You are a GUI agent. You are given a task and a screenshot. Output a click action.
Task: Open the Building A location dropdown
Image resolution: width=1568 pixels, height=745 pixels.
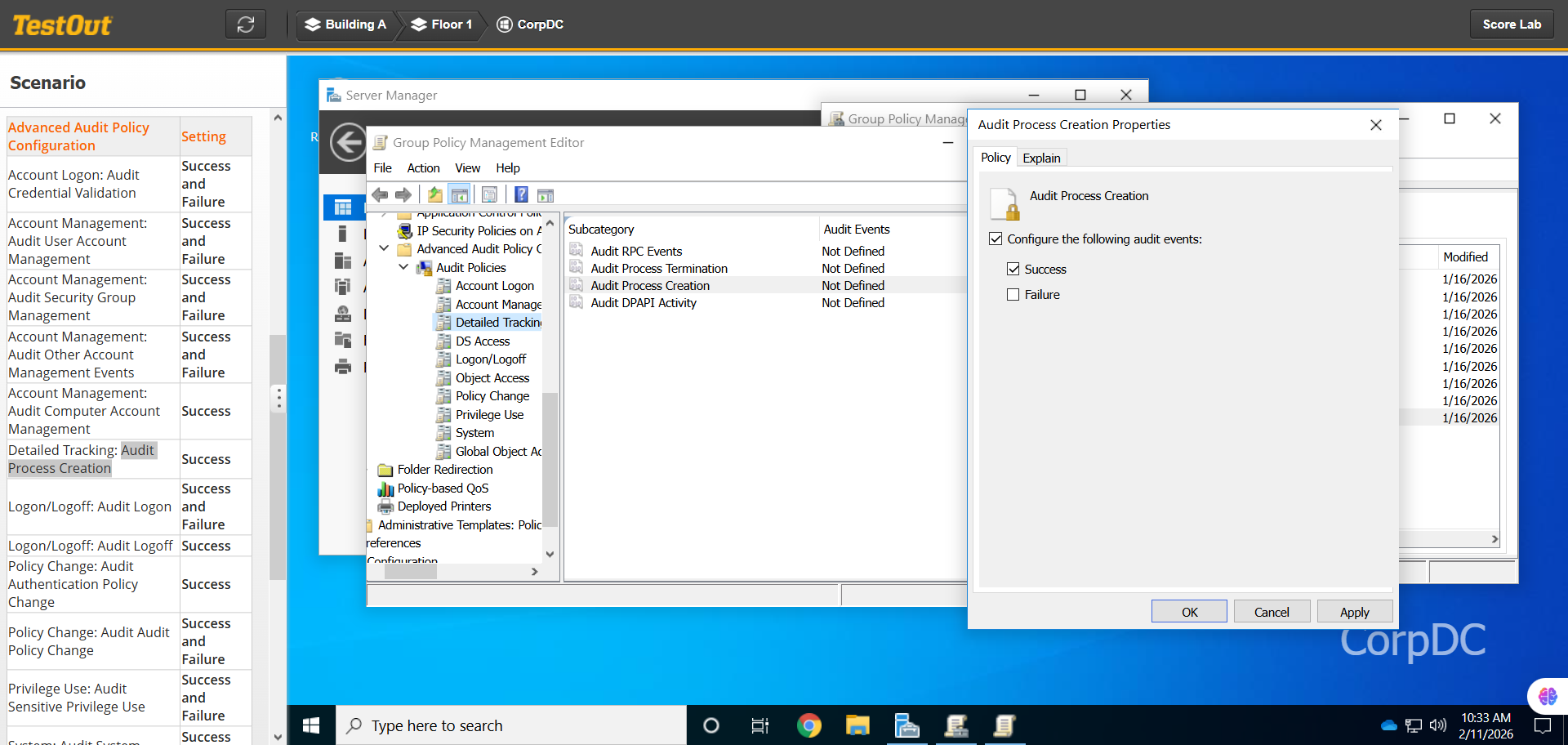(345, 25)
